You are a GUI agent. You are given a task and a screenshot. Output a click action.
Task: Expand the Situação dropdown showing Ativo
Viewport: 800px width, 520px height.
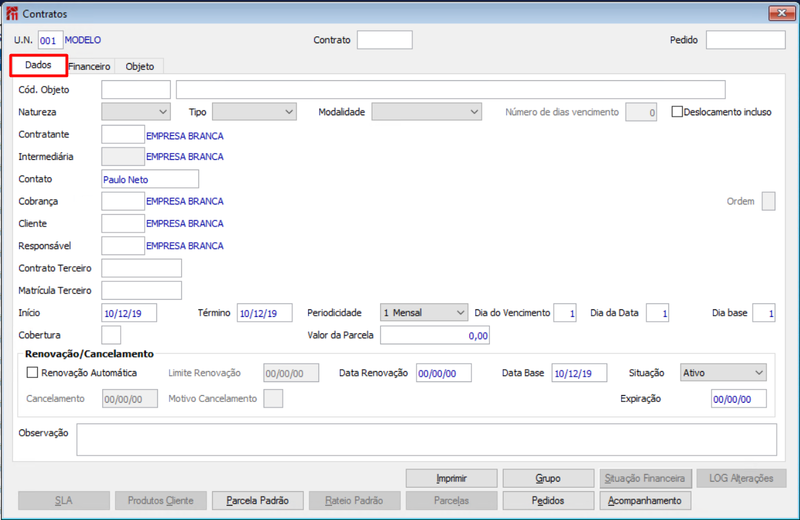pos(723,373)
